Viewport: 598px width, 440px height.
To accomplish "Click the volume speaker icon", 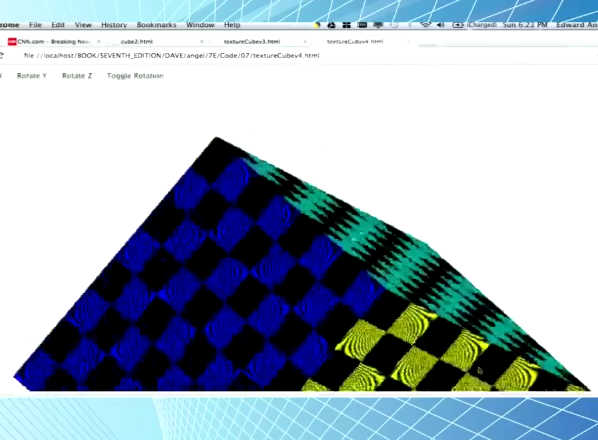I will (440, 25).
